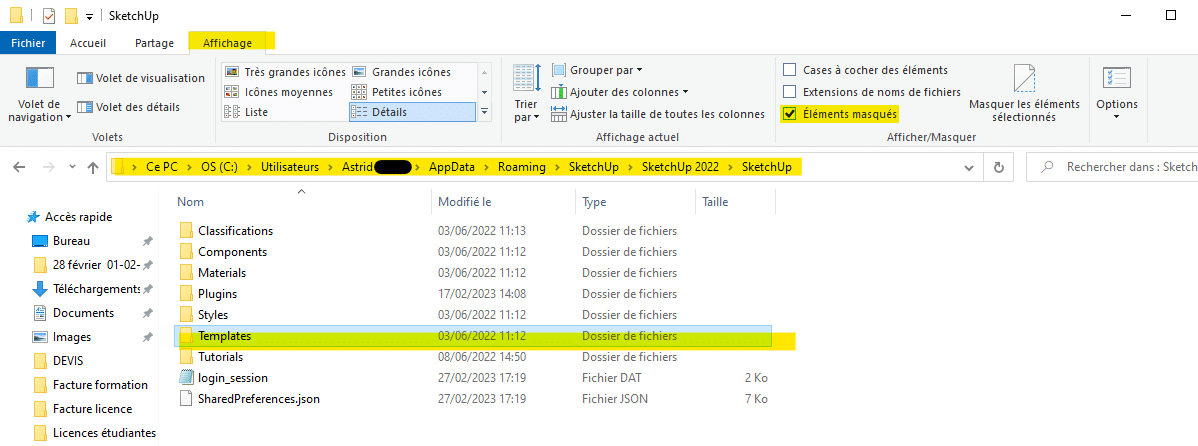Switch layout to Très grandes icônes
The width and height of the screenshot is (1198, 446).
tap(284, 72)
